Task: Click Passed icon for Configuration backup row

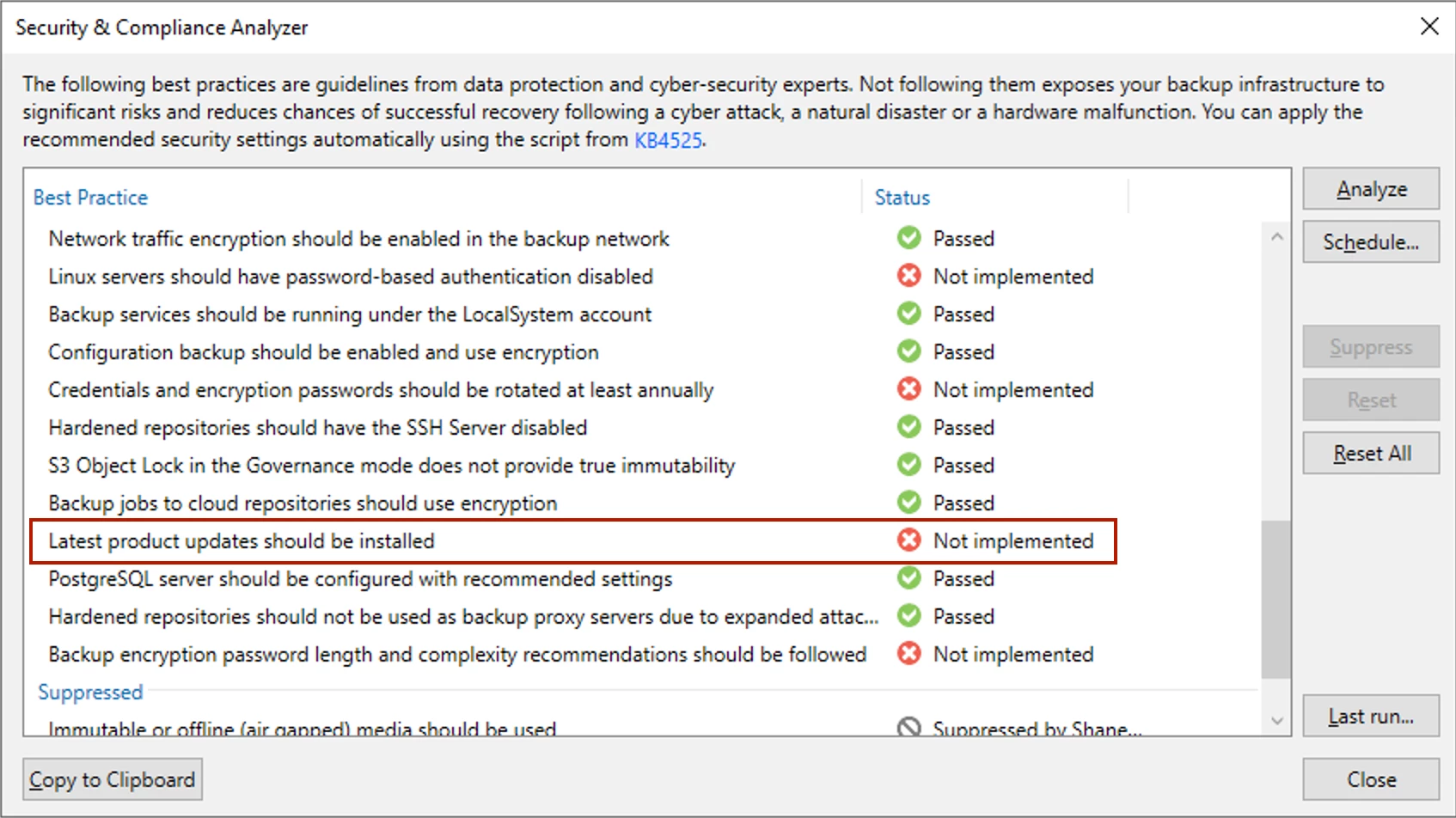Action: (x=908, y=351)
